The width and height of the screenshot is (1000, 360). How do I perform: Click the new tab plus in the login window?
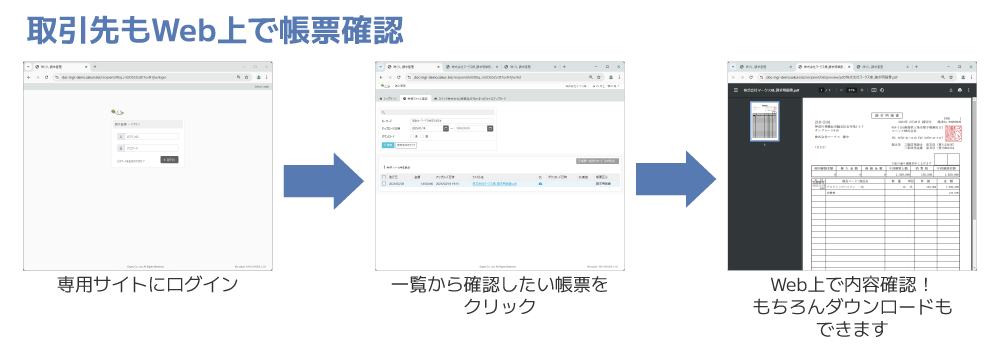click(95, 67)
